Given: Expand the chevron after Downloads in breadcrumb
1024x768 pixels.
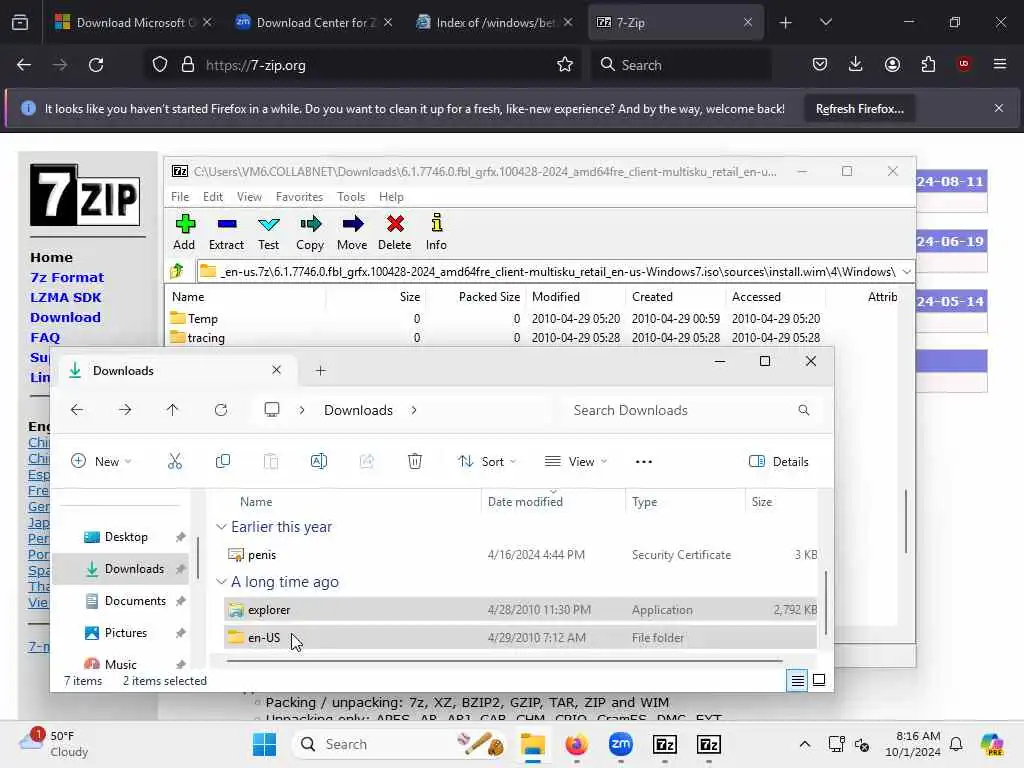Looking at the screenshot, I should 414,410.
